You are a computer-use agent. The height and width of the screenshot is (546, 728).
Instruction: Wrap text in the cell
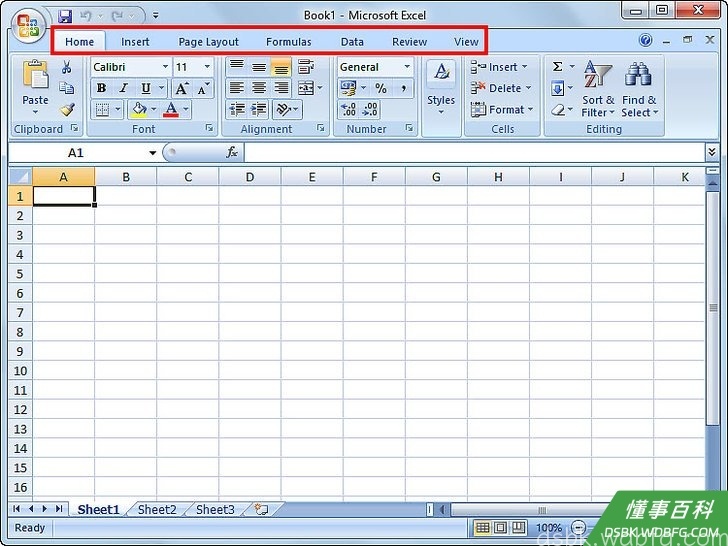point(306,66)
